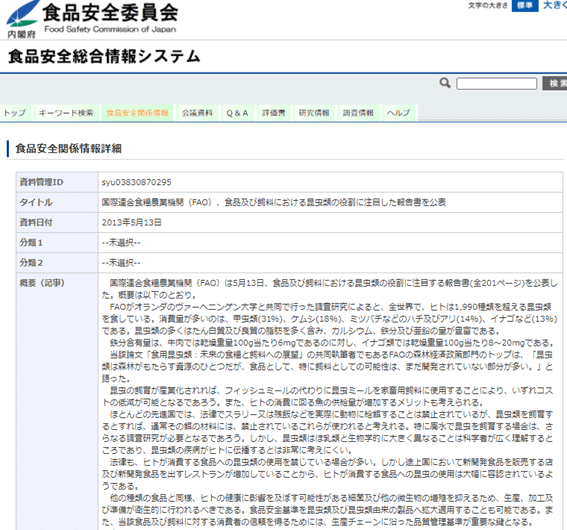Click the document ID syu03830870295
This screenshot has height=530, width=567.
(x=136, y=182)
